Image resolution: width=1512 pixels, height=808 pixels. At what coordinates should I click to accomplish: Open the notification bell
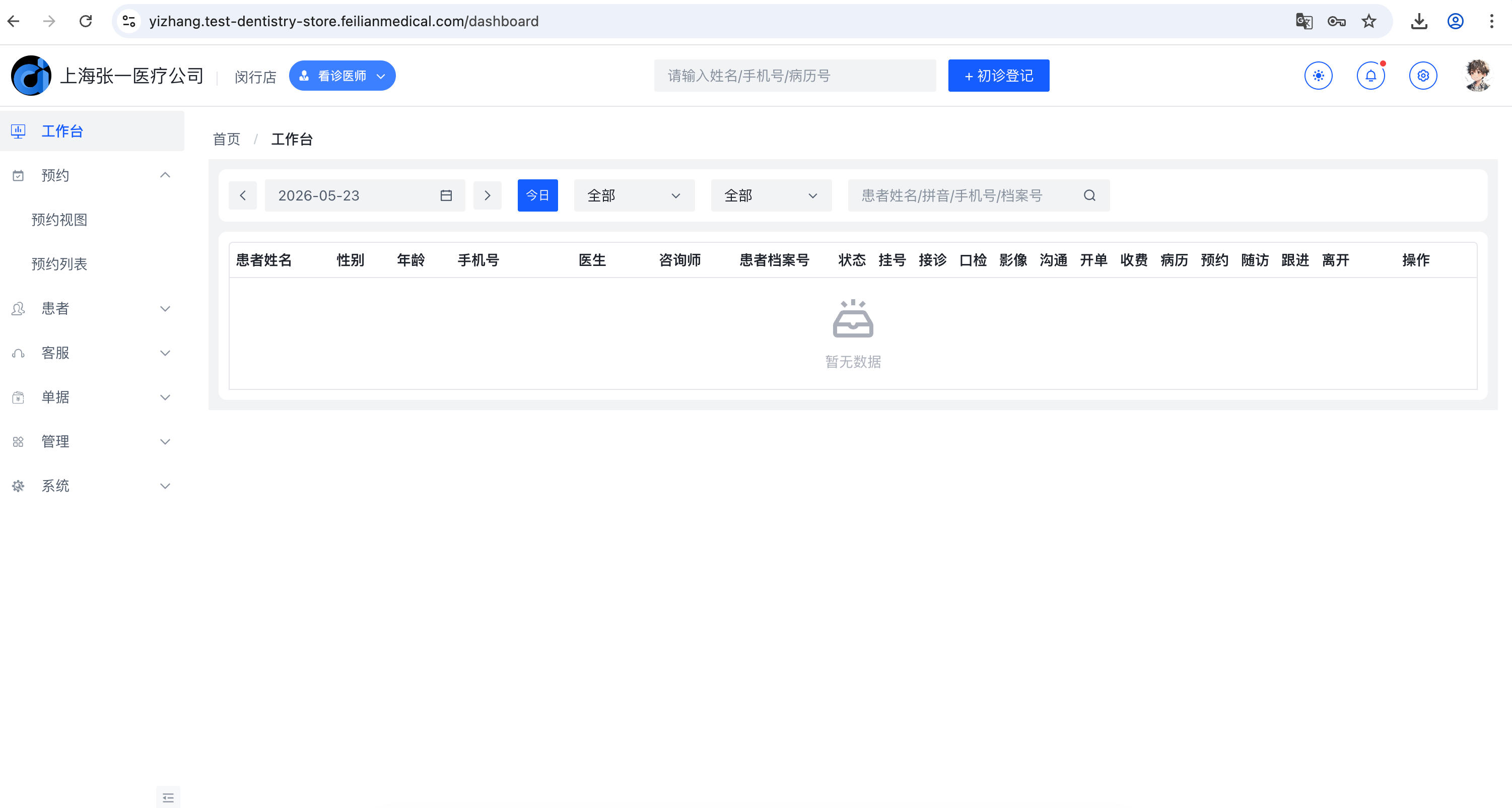click(x=1370, y=76)
